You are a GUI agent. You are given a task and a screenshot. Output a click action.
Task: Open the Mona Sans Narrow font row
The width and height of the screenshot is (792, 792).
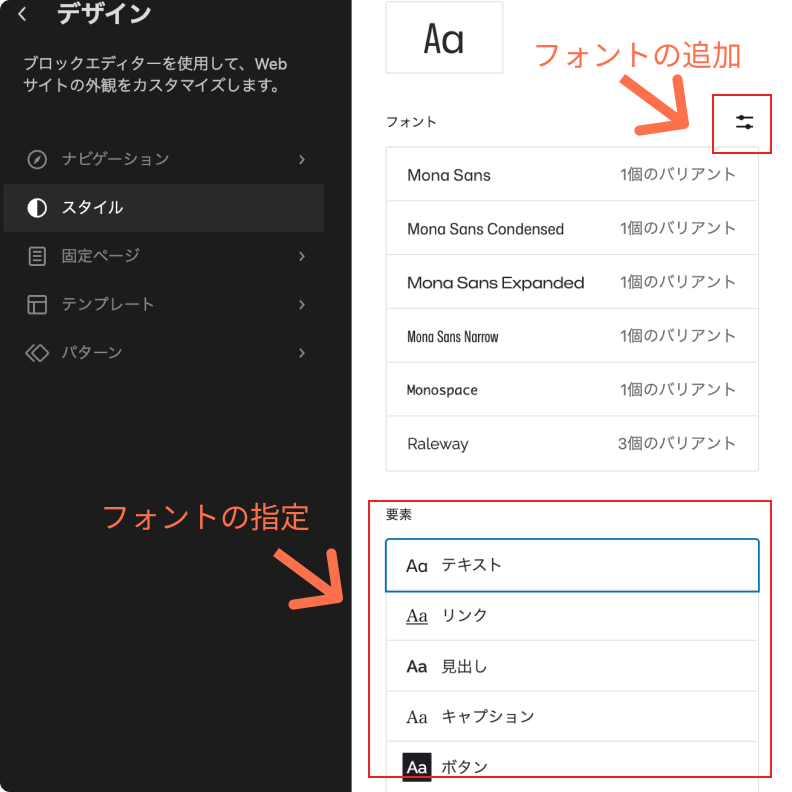coord(572,336)
